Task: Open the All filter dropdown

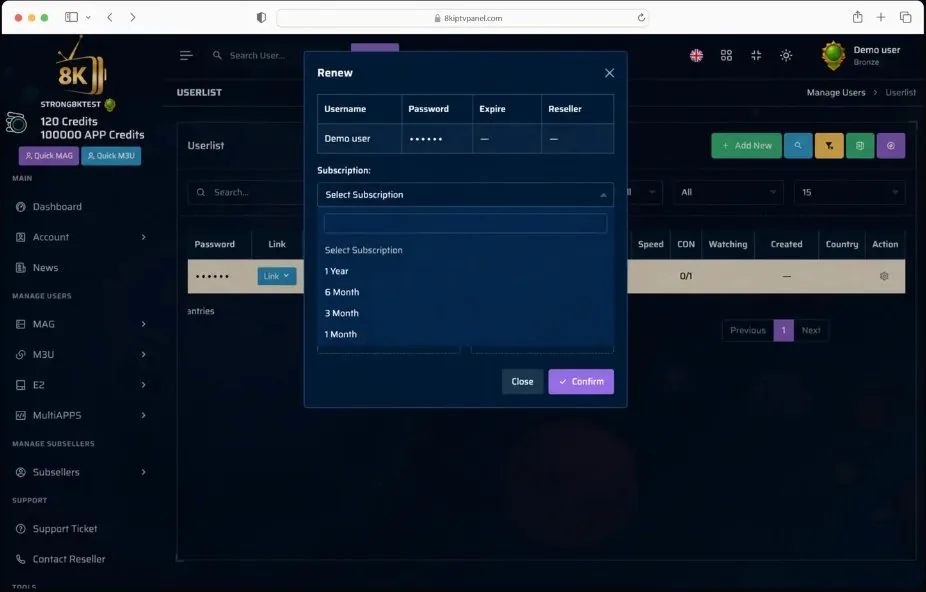Action: click(728, 192)
